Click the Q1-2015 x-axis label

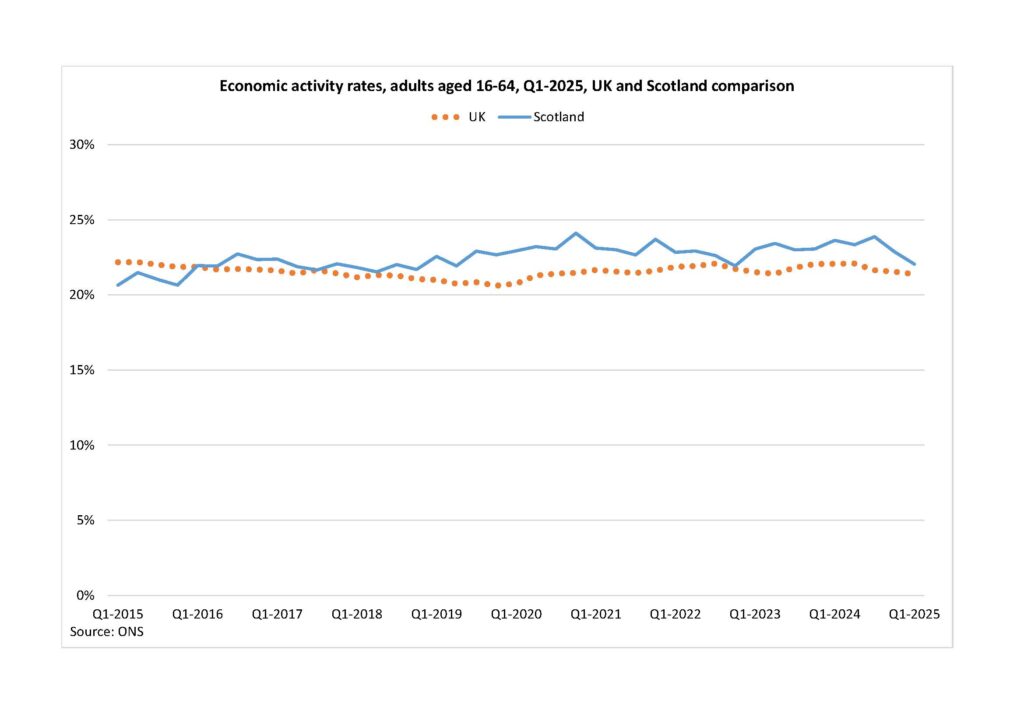(x=117, y=614)
